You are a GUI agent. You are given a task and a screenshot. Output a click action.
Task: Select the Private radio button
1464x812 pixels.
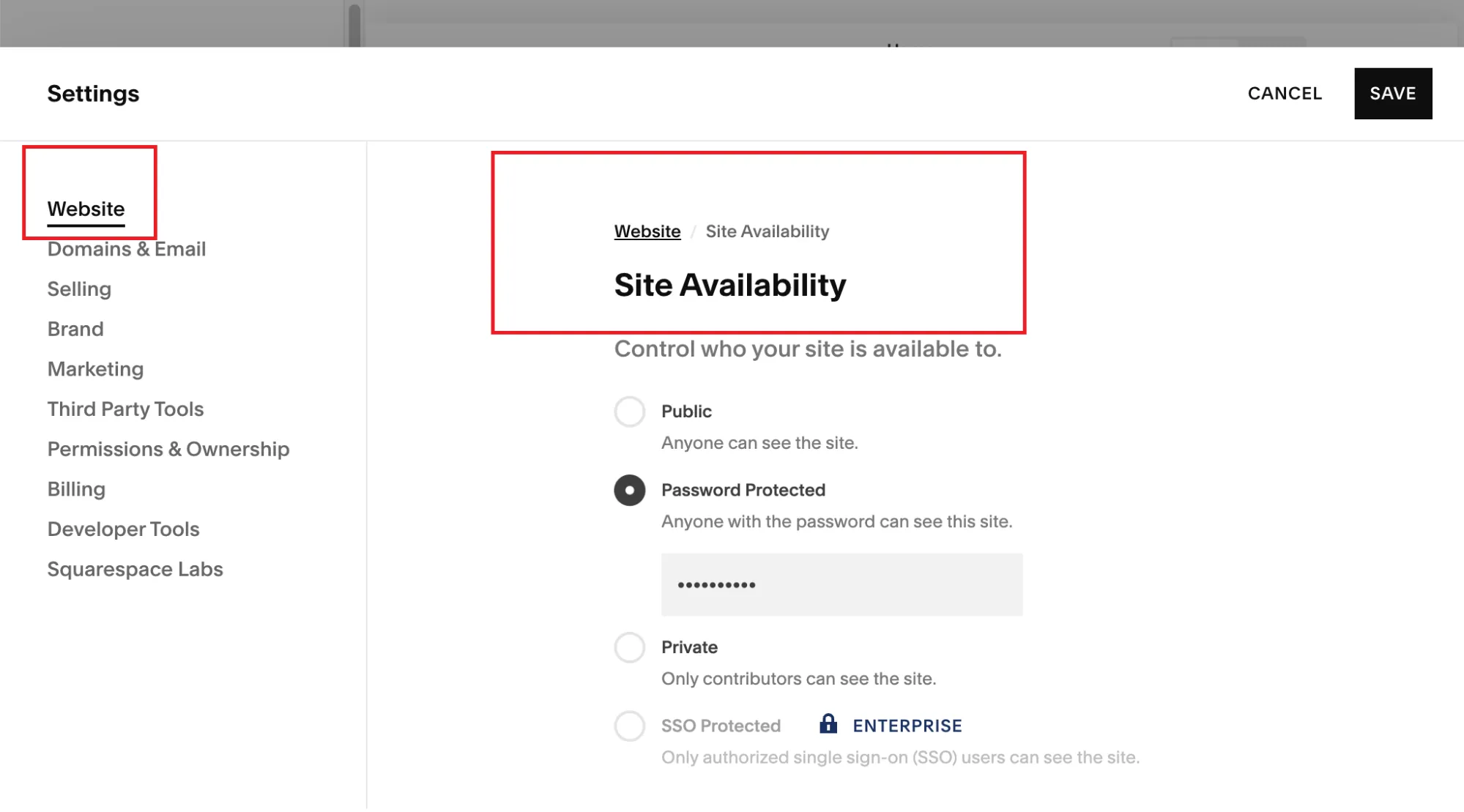click(629, 647)
